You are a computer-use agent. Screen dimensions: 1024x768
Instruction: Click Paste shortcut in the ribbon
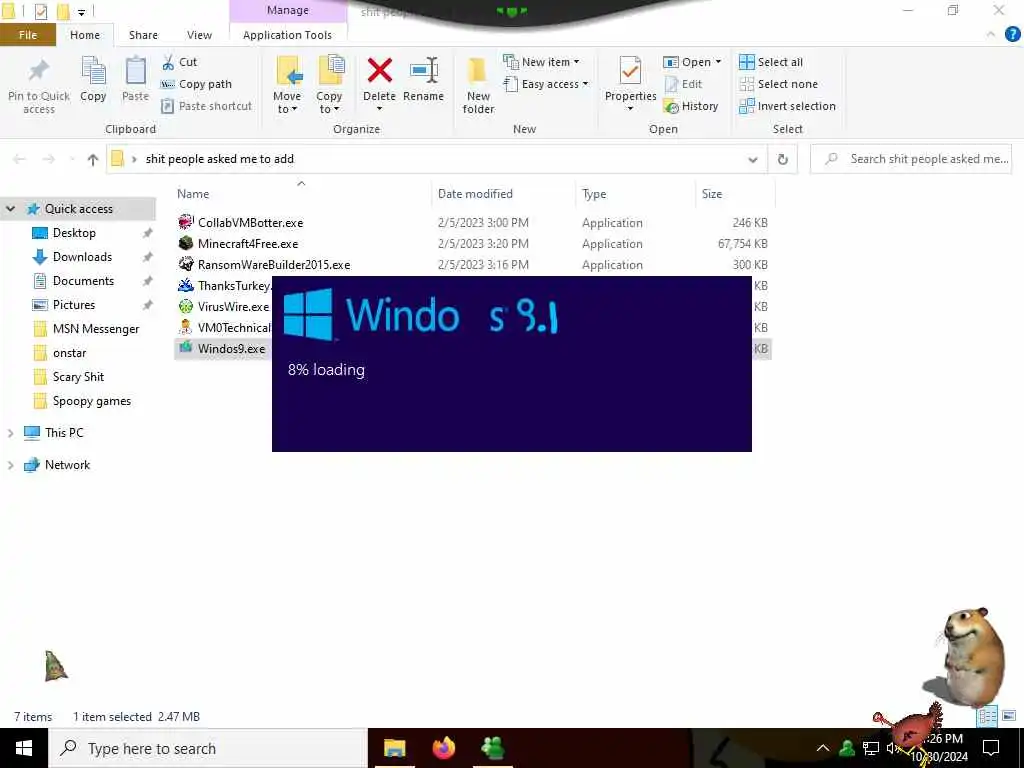[206, 106]
